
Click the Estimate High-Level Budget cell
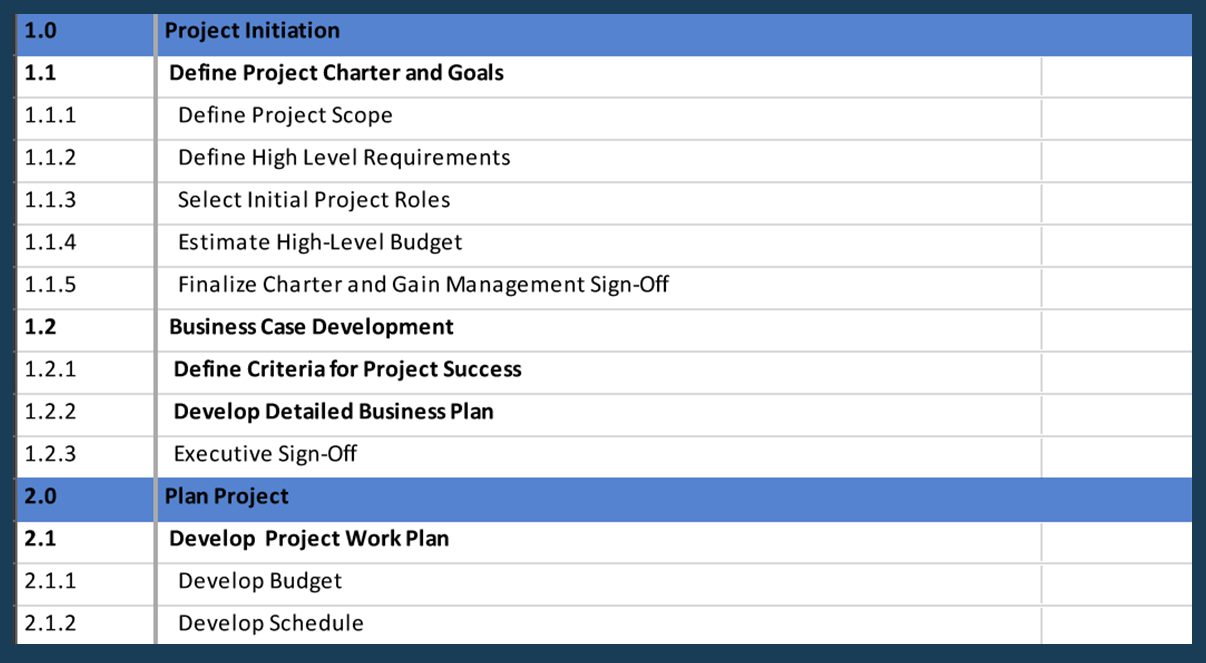(x=599, y=242)
